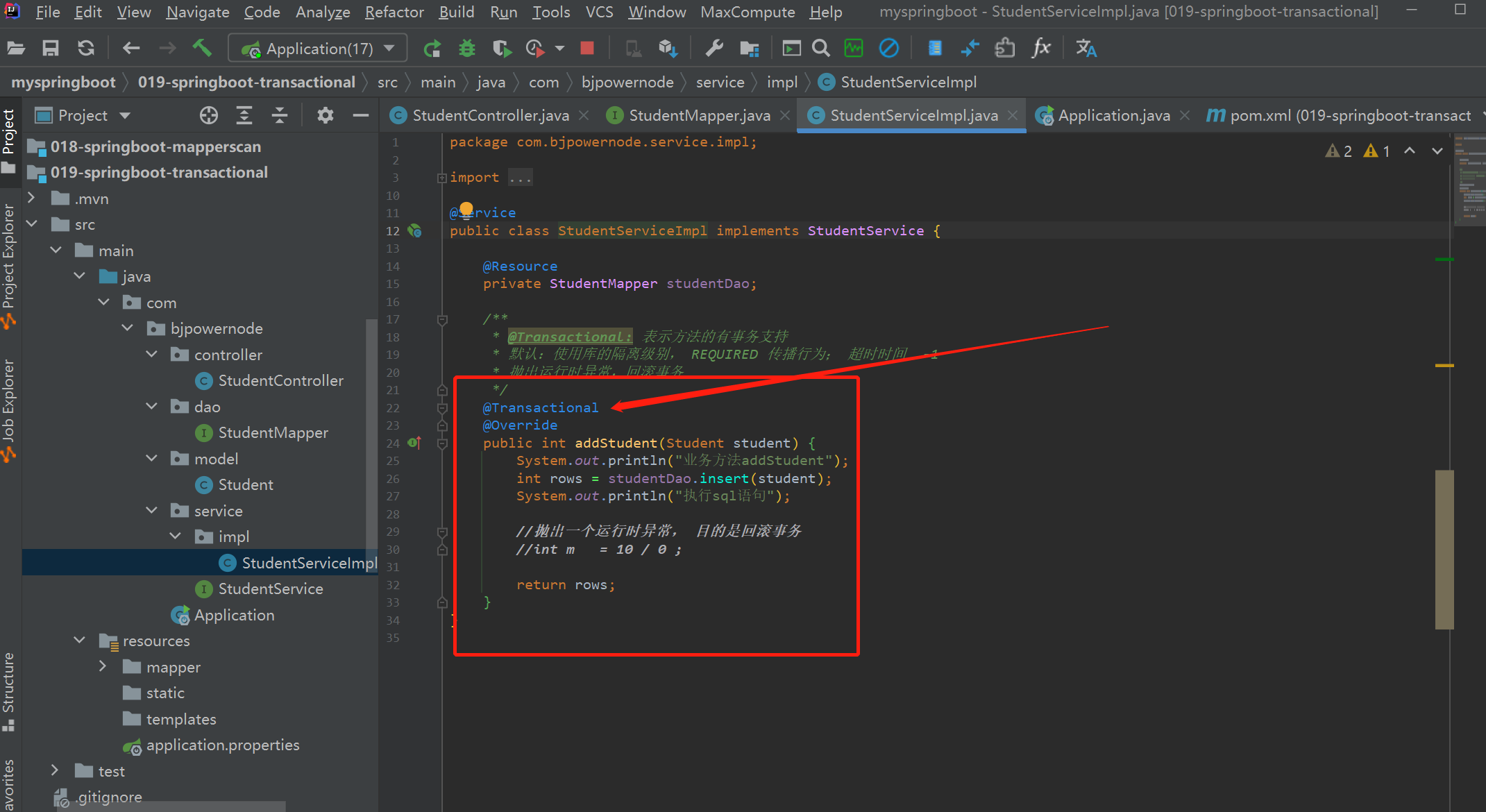Click the Build project hammer icon

point(202,48)
